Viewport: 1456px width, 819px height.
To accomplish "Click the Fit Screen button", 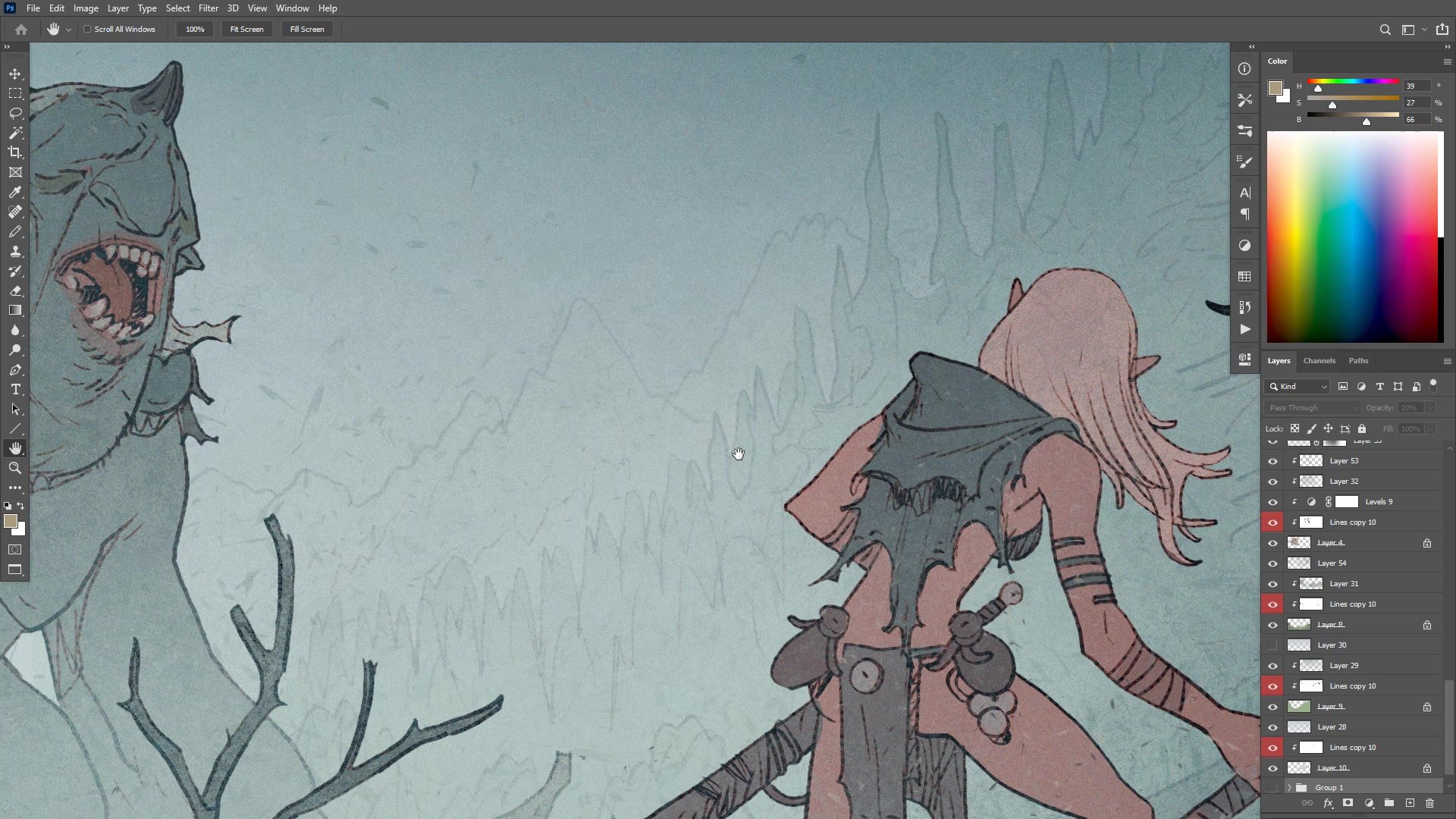I will pos(246,29).
